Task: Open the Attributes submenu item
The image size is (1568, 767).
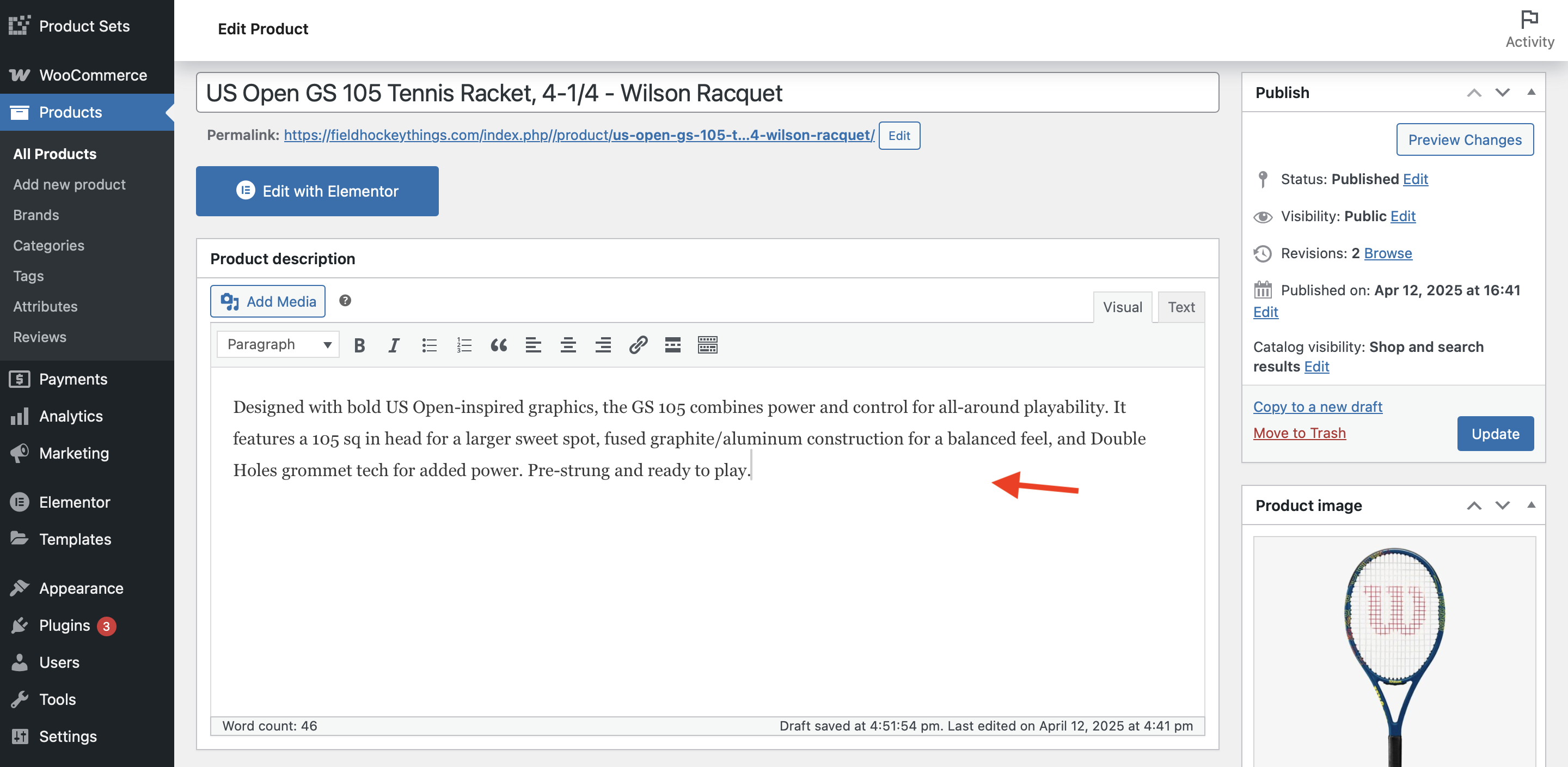Action: coord(45,307)
